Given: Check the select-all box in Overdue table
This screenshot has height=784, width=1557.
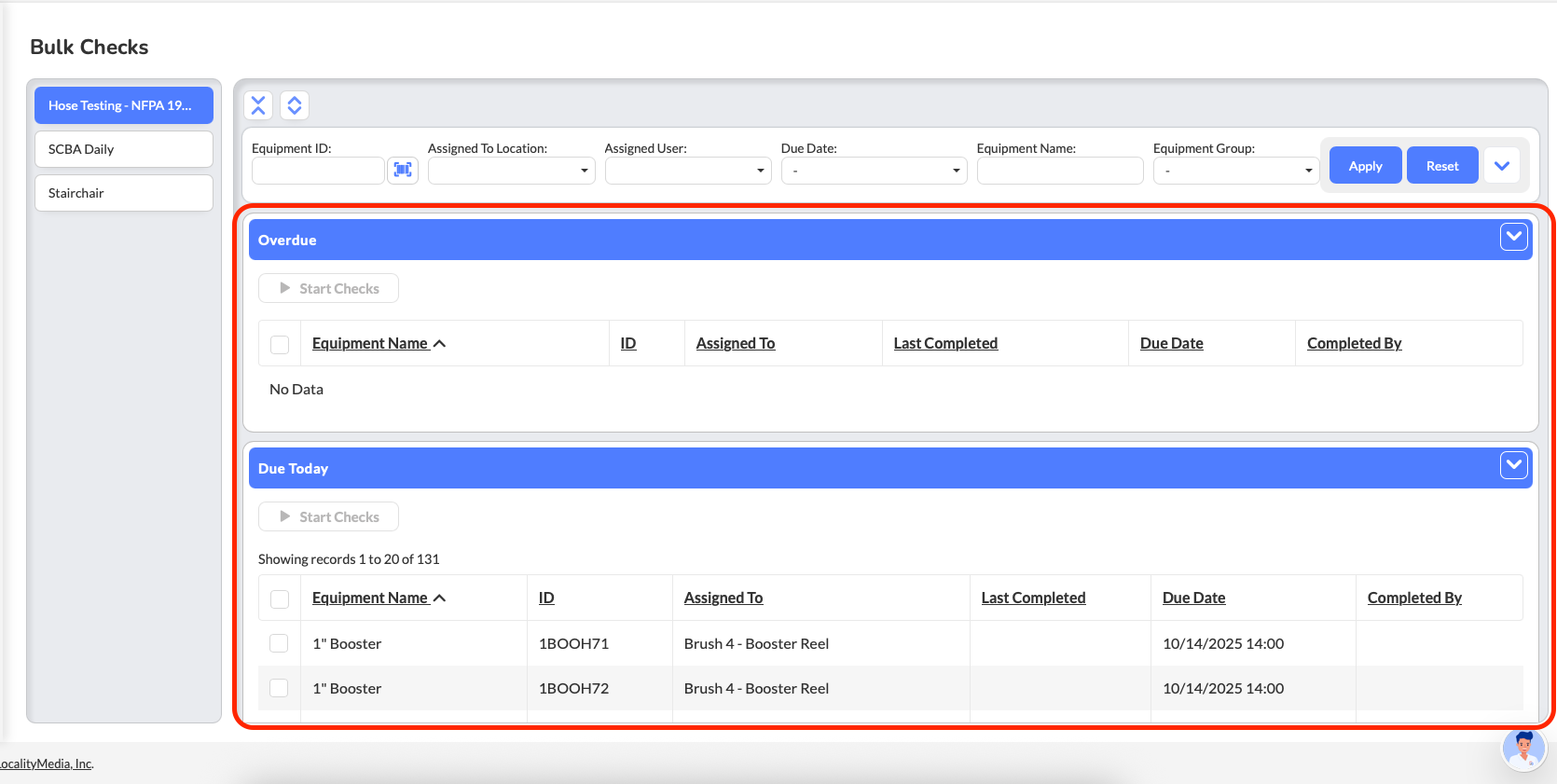Looking at the screenshot, I should click(x=280, y=344).
